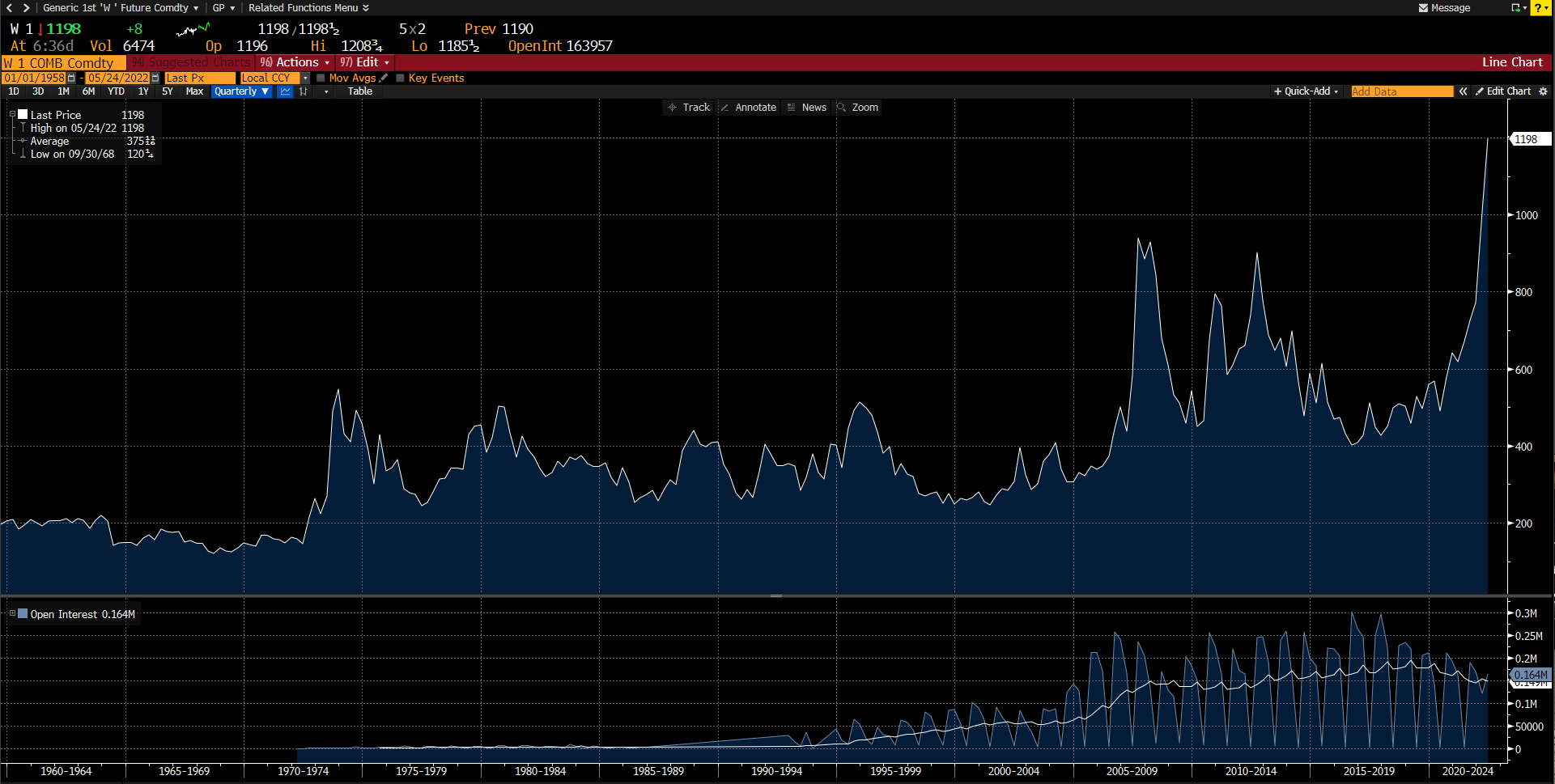Click the white Last Price color swatch
Viewport: 1555px width, 784px height.
coord(23,115)
